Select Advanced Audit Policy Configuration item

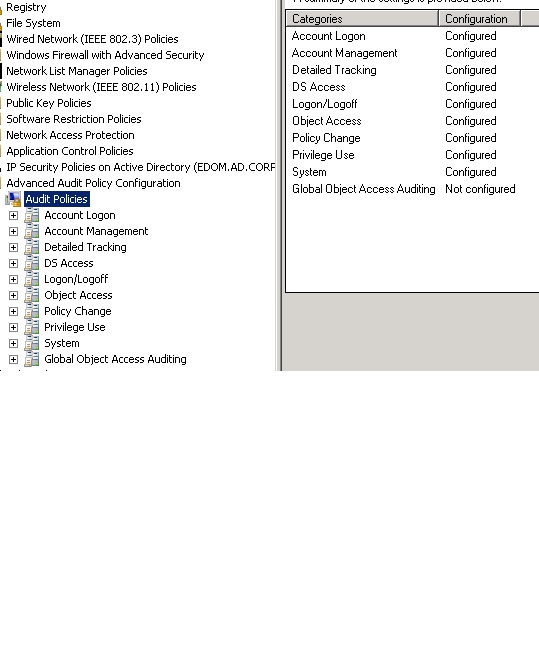[x=93, y=183]
